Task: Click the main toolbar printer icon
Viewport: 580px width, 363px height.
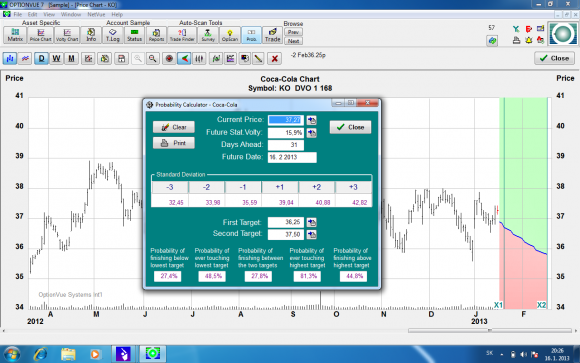Action: [516, 40]
